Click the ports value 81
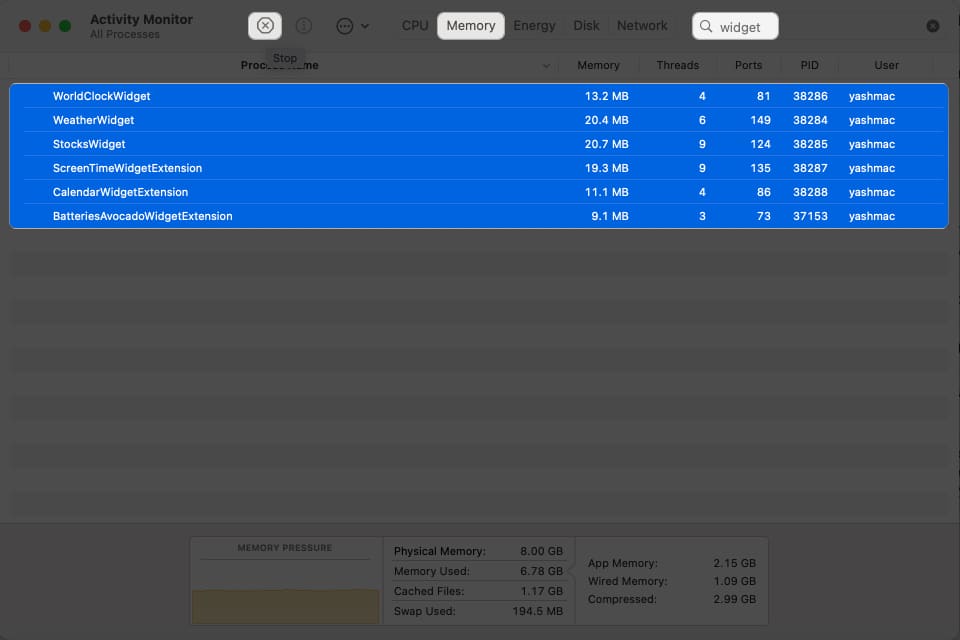This screenshot has width=960, height=640. point(763,96)
